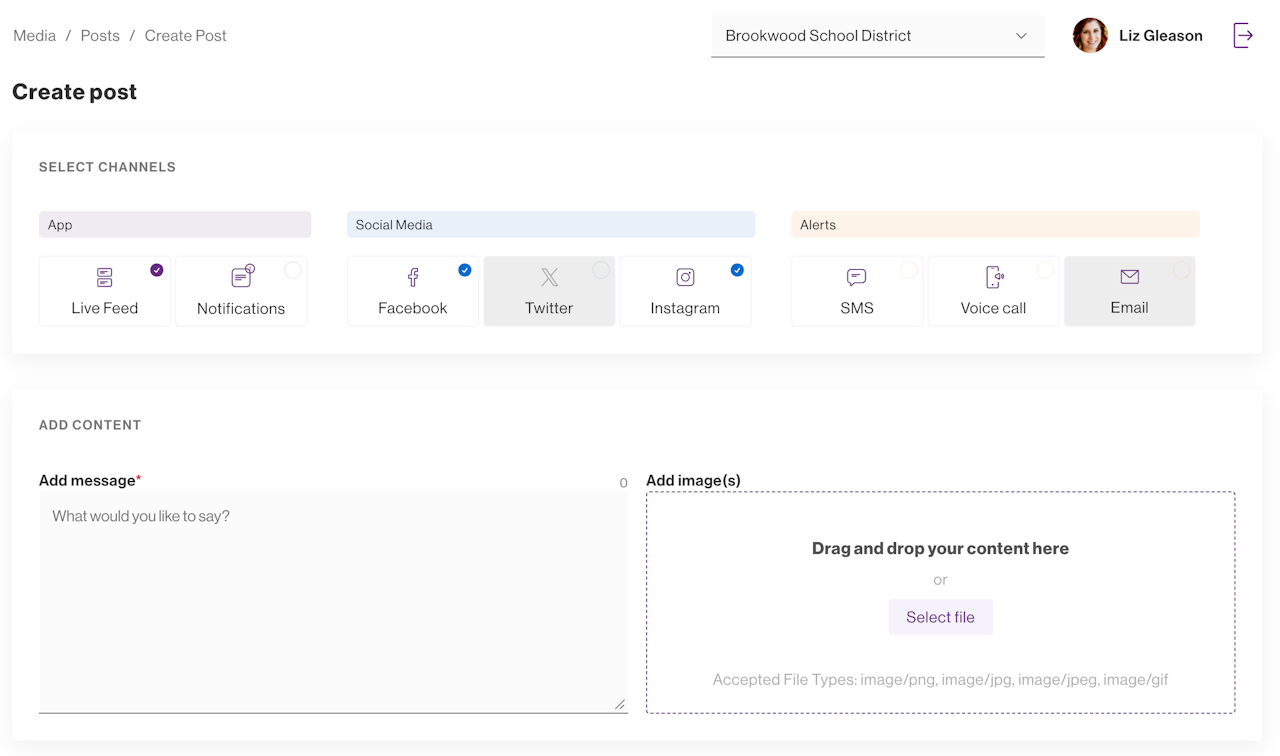Focus the Add message text area
The image size is (1280, 756).
pos(333,600)
